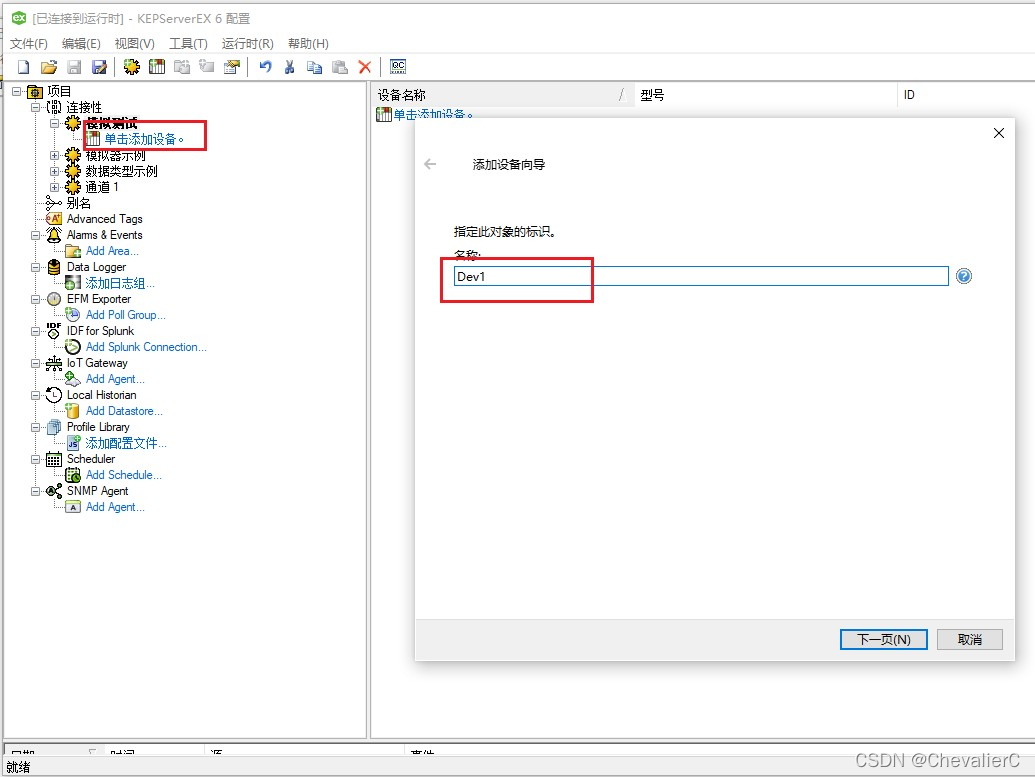
Task: Launch the Quick Client QC icon
Action: point(398,67)
